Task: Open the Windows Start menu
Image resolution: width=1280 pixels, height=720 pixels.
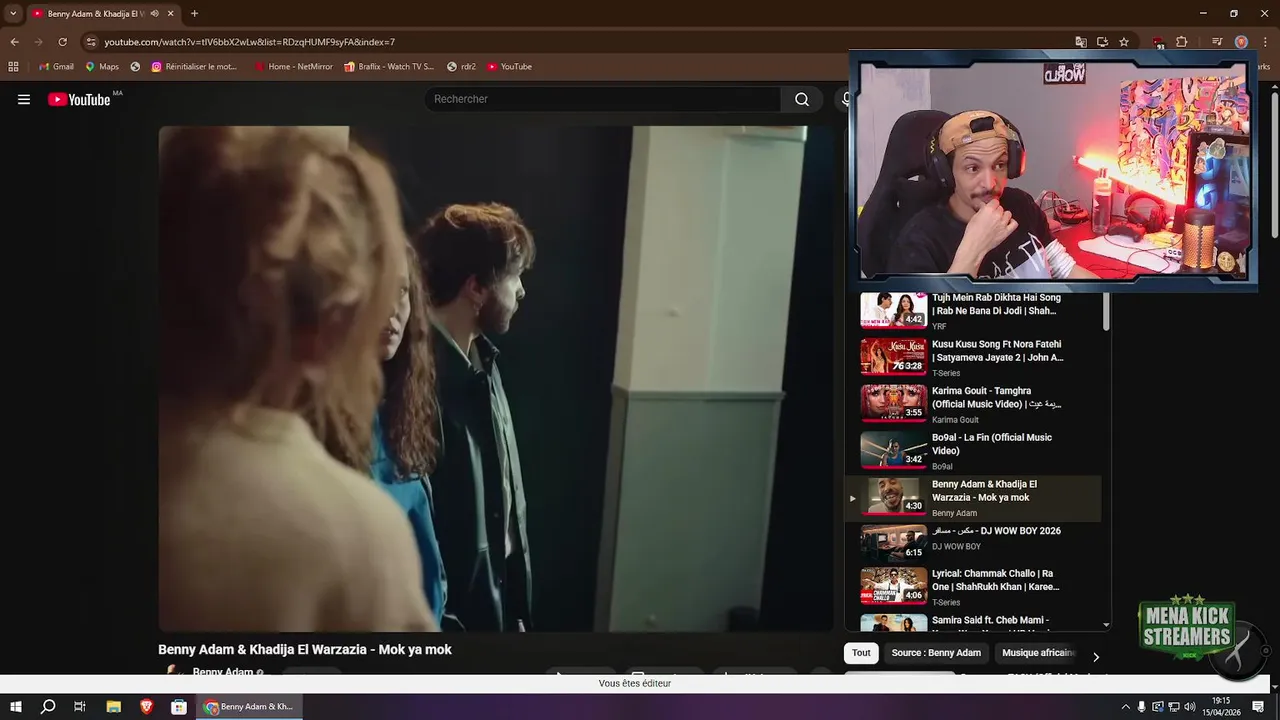Action: pyautogui.click(x=15, y=707)
